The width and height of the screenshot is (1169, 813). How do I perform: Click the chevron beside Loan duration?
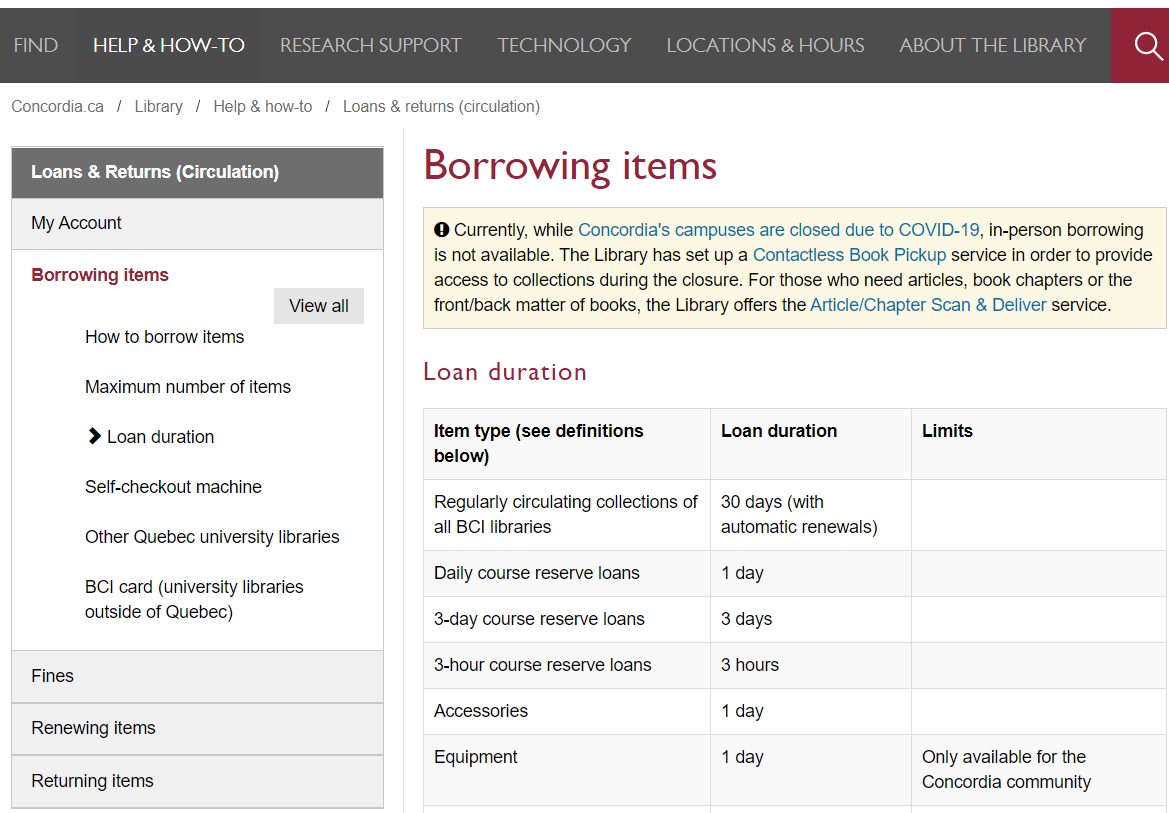point(94,436)
